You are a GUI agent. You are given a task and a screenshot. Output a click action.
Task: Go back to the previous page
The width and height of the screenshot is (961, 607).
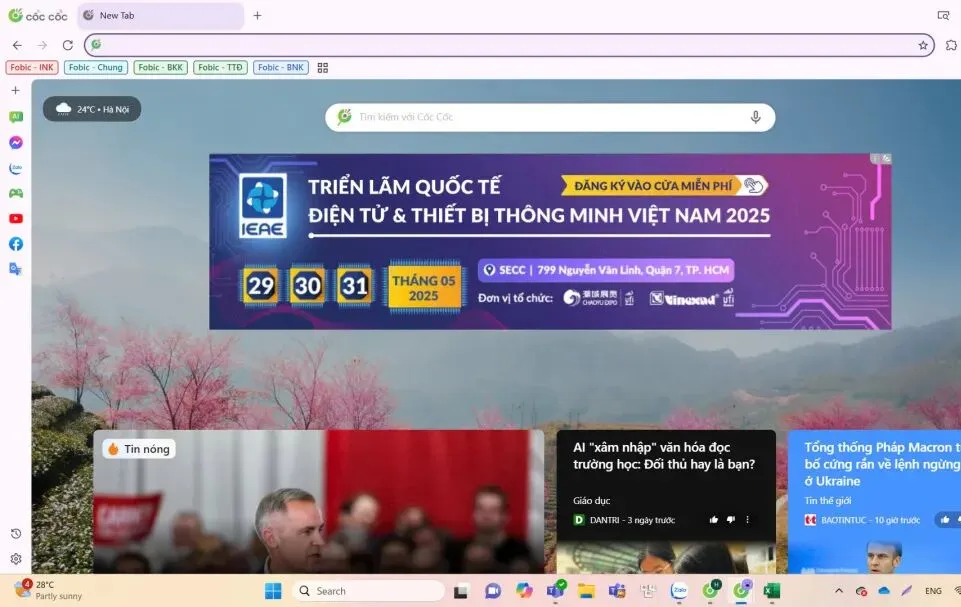tap(17, 45)
